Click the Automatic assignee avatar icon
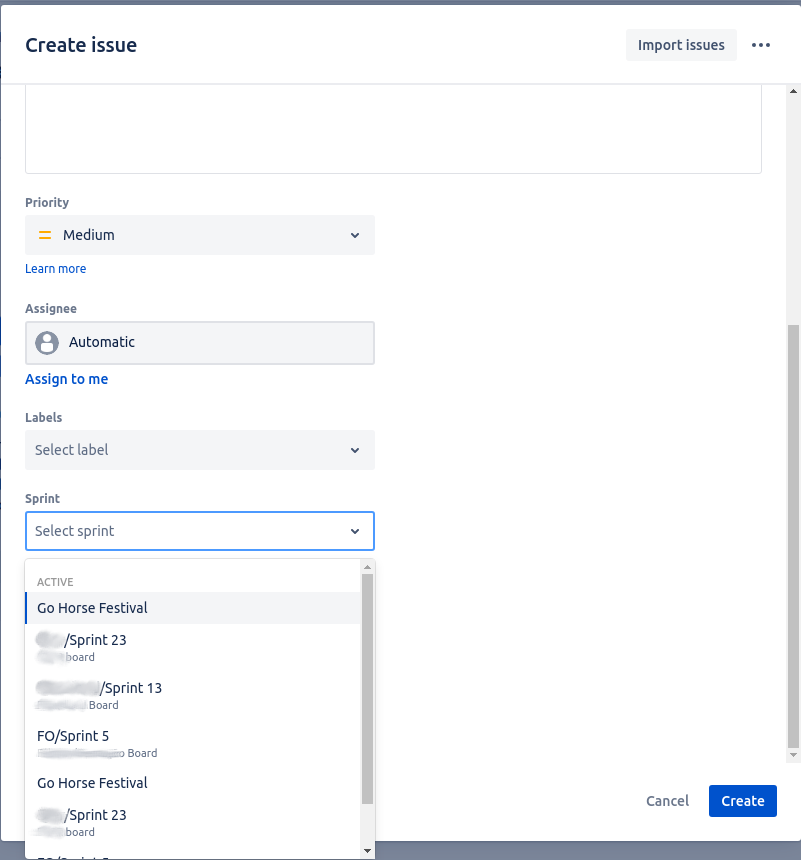Screen dimensions: 801x860 (x=46, y=343)
